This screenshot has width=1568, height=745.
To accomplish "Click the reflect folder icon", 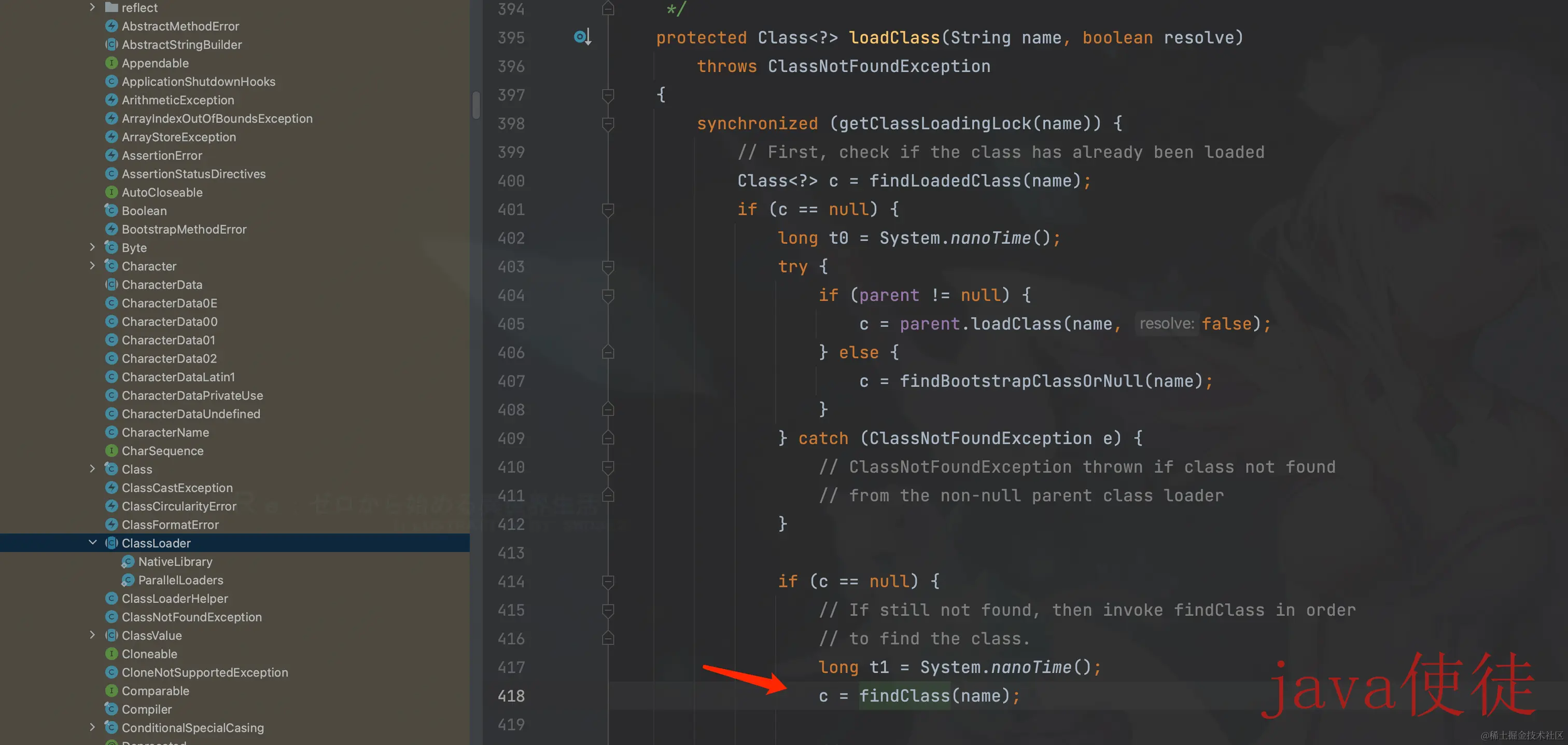I will click(111, 7).
